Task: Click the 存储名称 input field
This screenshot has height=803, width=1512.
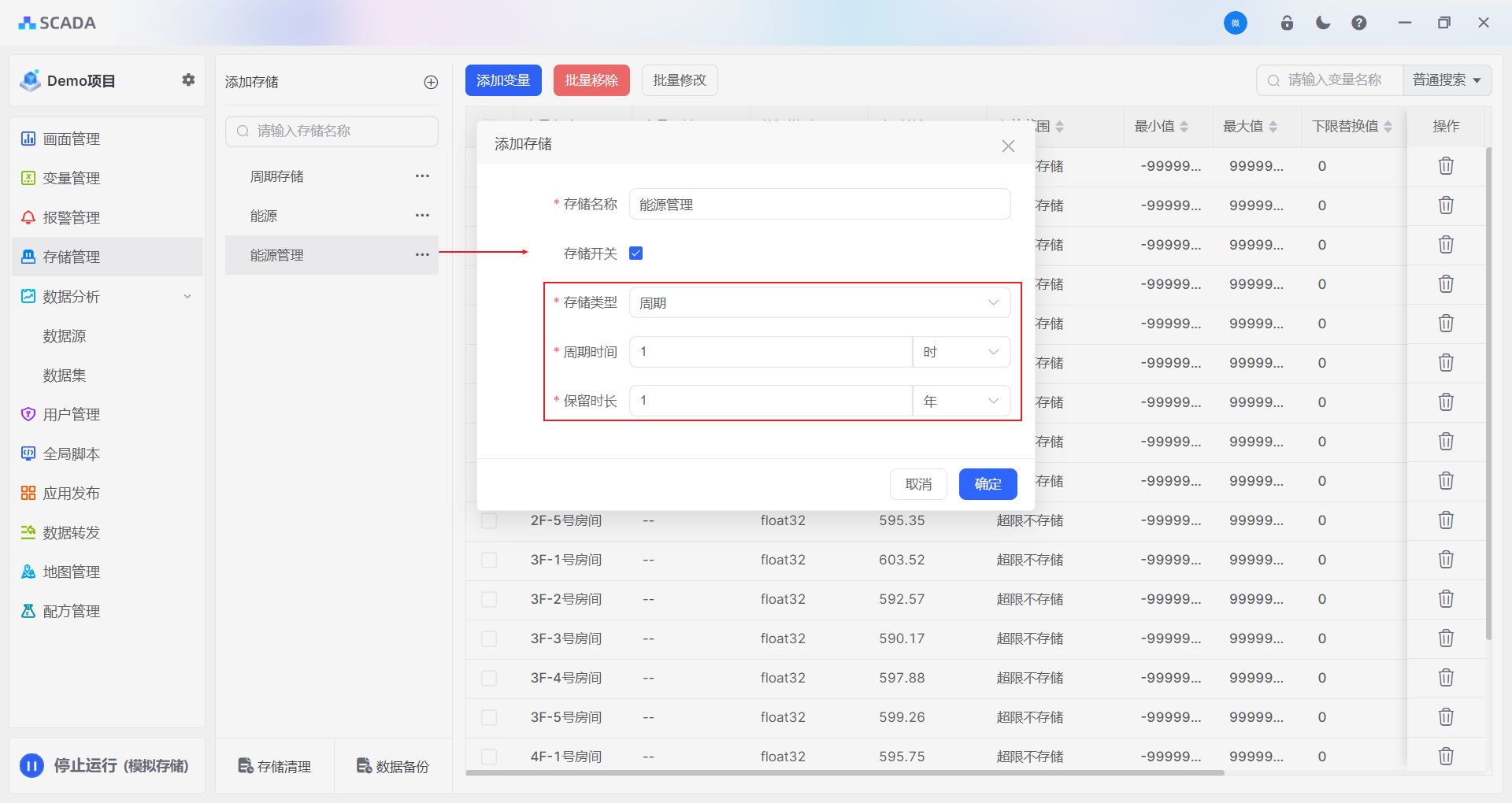Action: click(x=819, y=205)
